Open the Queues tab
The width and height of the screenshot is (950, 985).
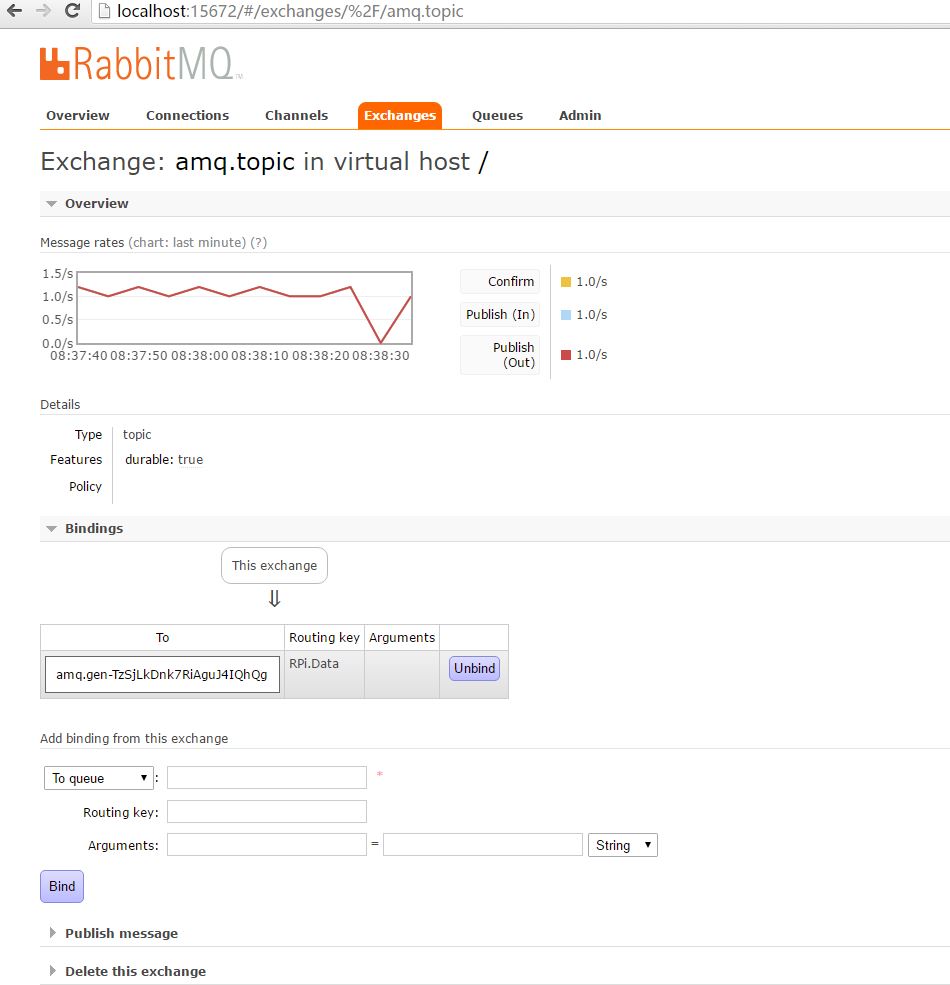click(x=498, y=116)
